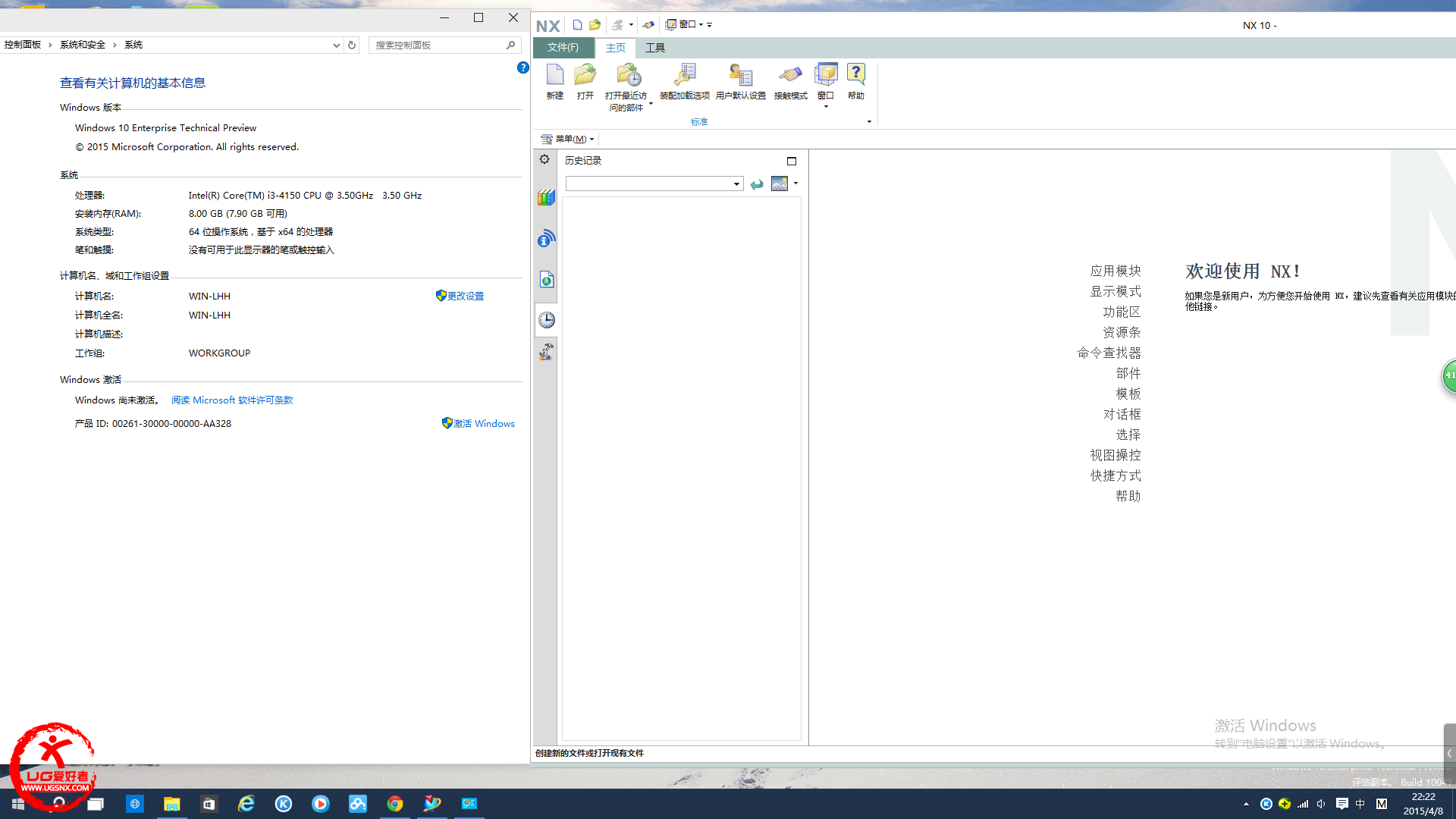Open the Windows Store taskbar icon
Image resolution: width=1456 pixels, height=819 pixels.
pos(209,804)
